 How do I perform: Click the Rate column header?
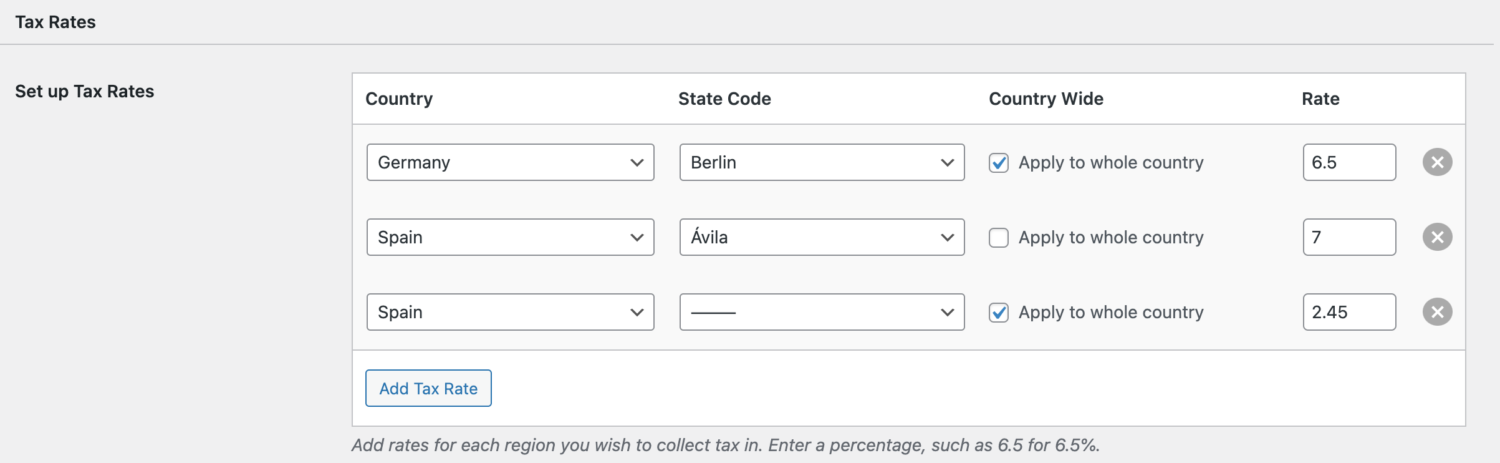[x=1320, y=99]
